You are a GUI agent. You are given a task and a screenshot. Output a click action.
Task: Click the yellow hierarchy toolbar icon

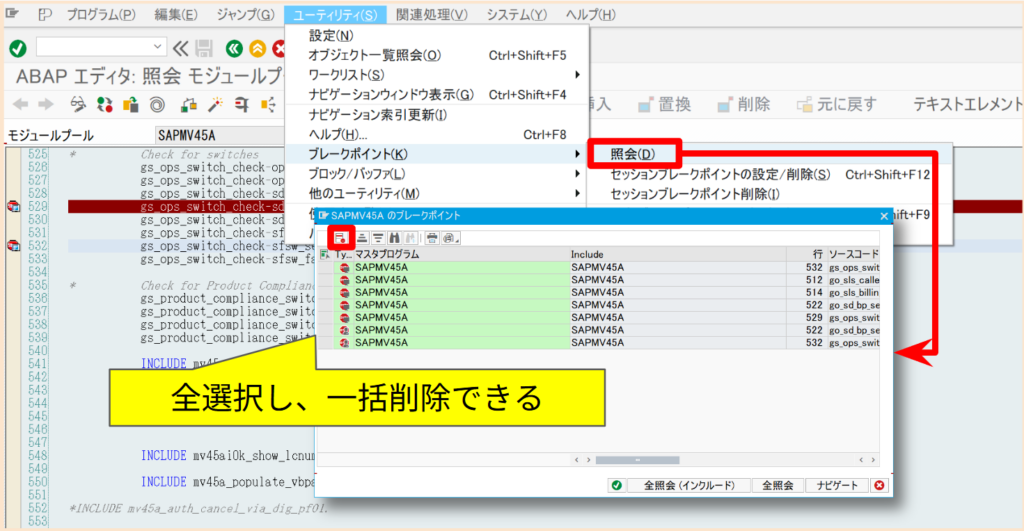(x=268, y=105)
